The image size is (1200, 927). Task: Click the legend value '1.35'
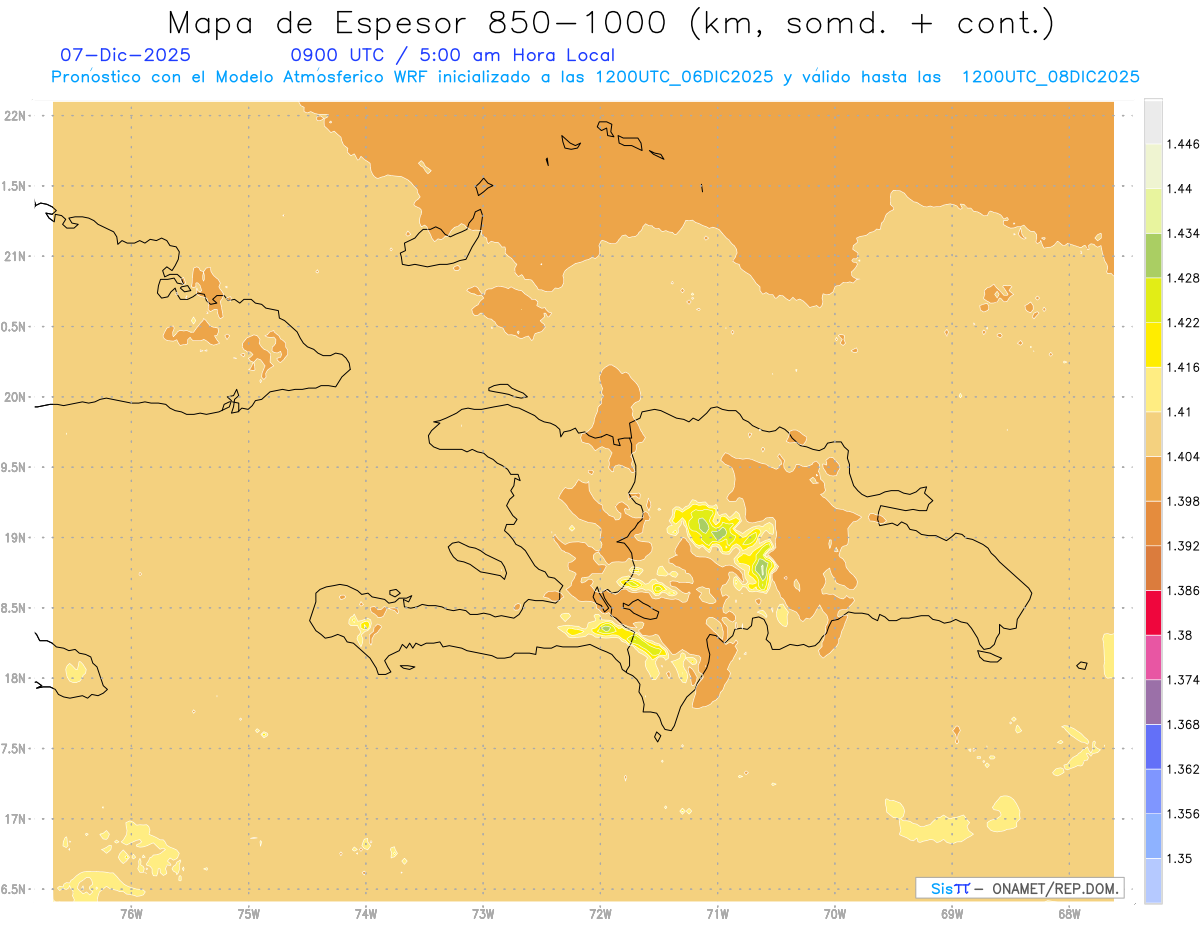(1180, 858)
